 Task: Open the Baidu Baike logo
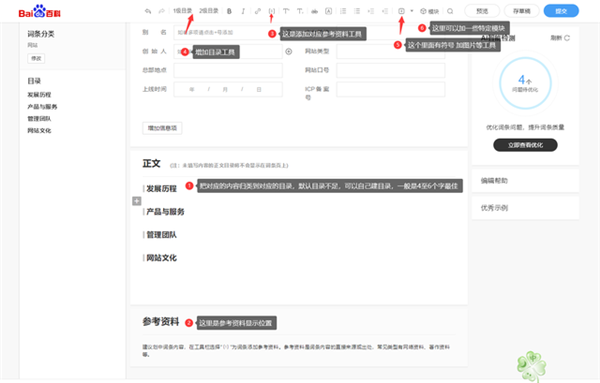[39, 11]
